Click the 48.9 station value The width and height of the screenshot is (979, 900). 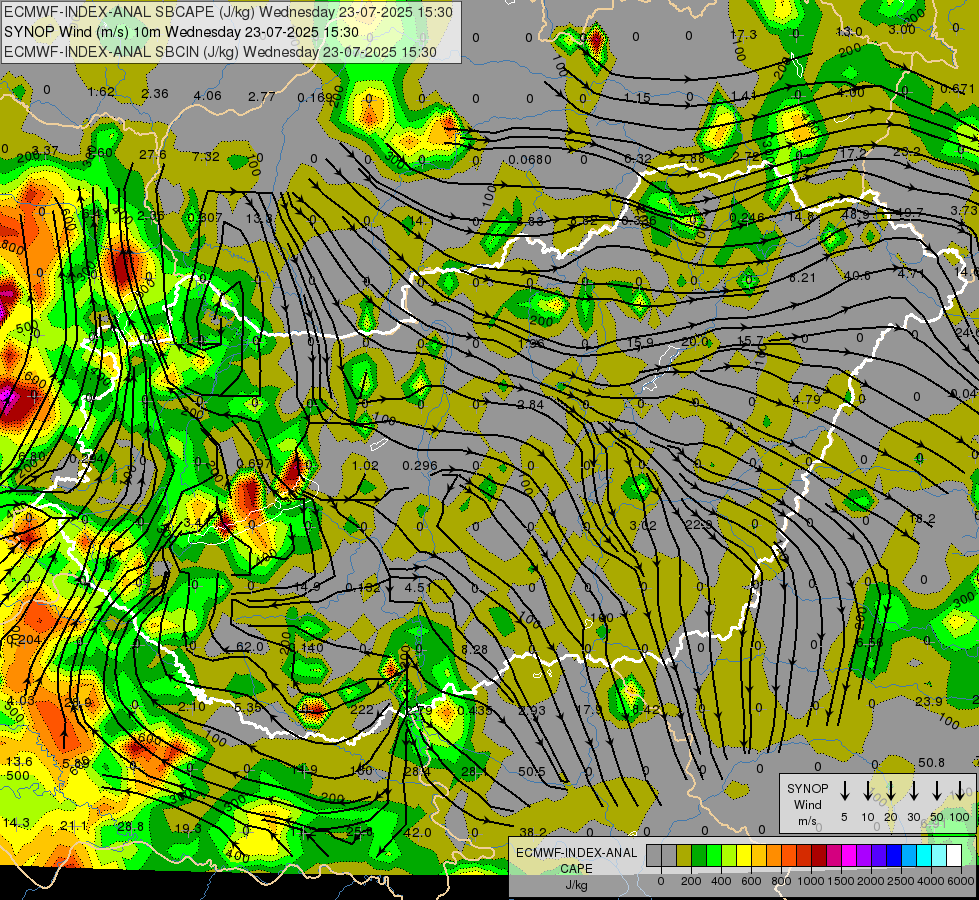tap(856, 214)
